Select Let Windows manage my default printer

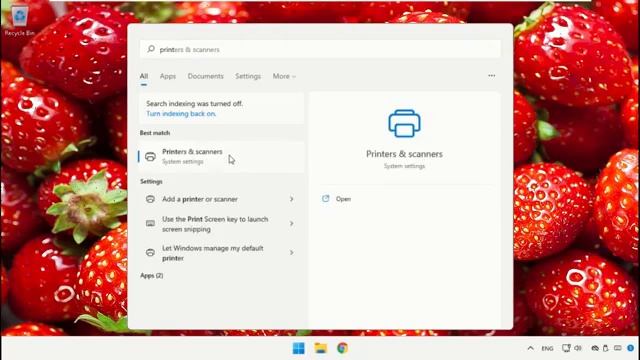click(222, 253)
